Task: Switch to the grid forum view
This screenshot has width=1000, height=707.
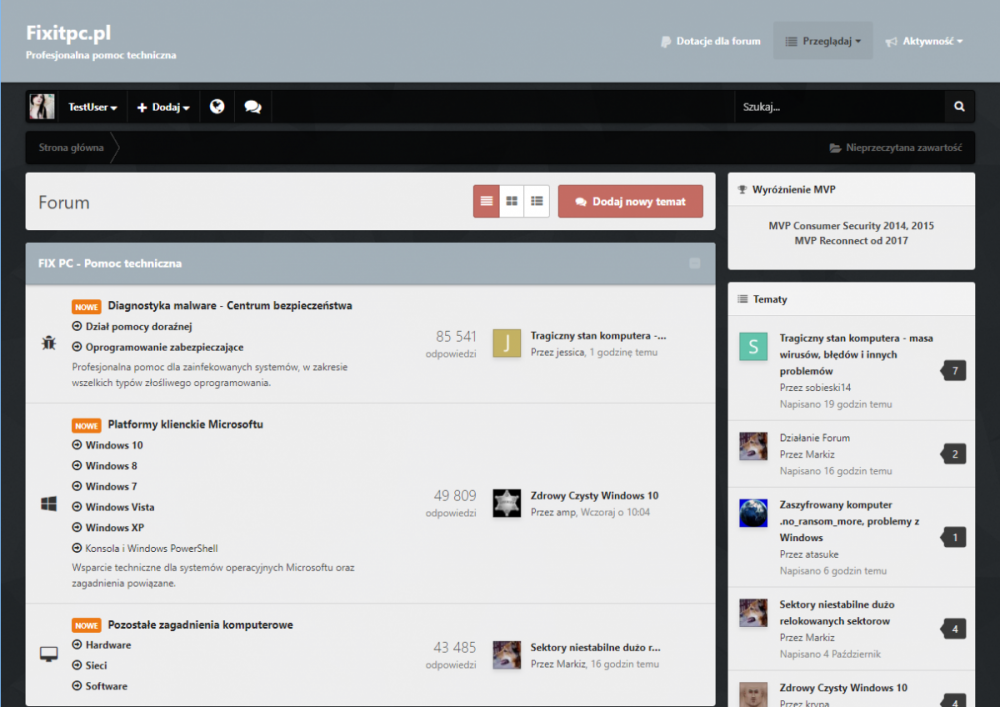Action: tap(512, 201)
